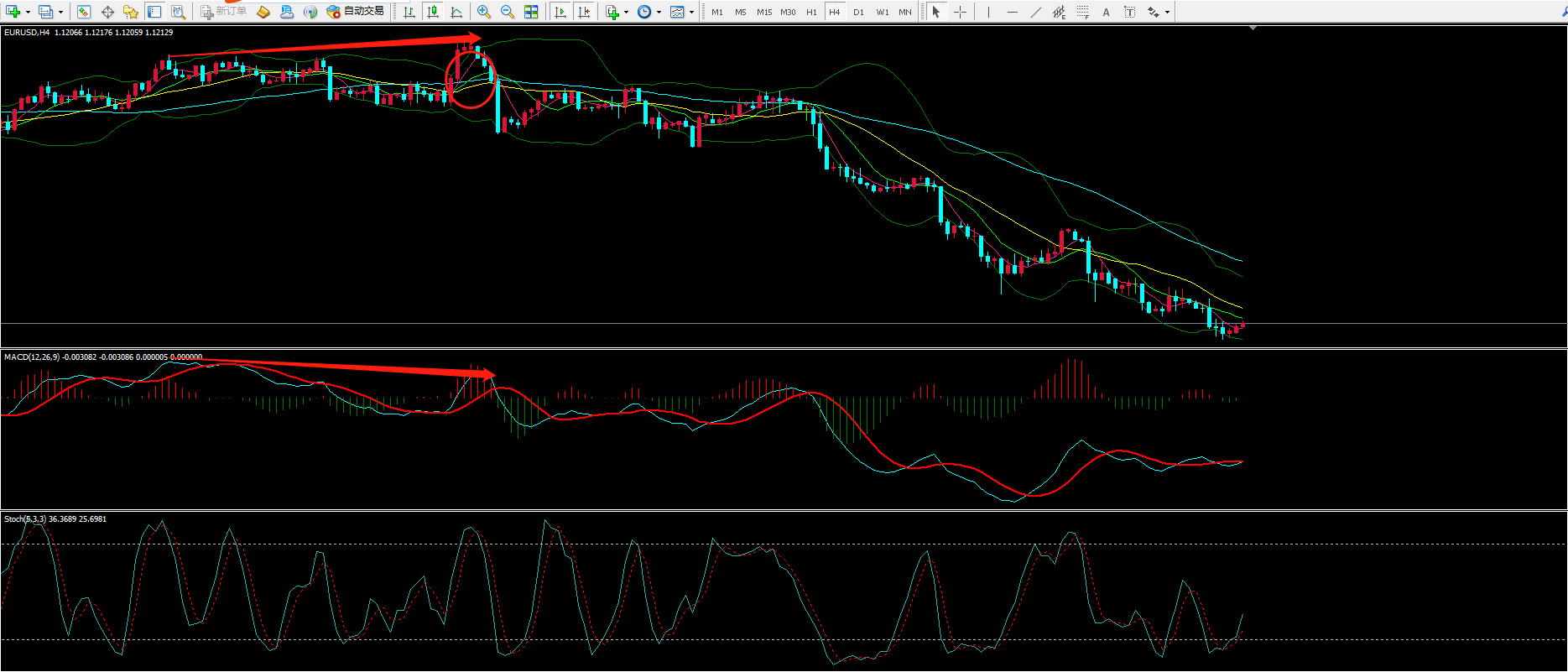Open the indicators list dropdown arrow
The image size is (1568, 672).
pyautogui.click(x=626, y=12)
